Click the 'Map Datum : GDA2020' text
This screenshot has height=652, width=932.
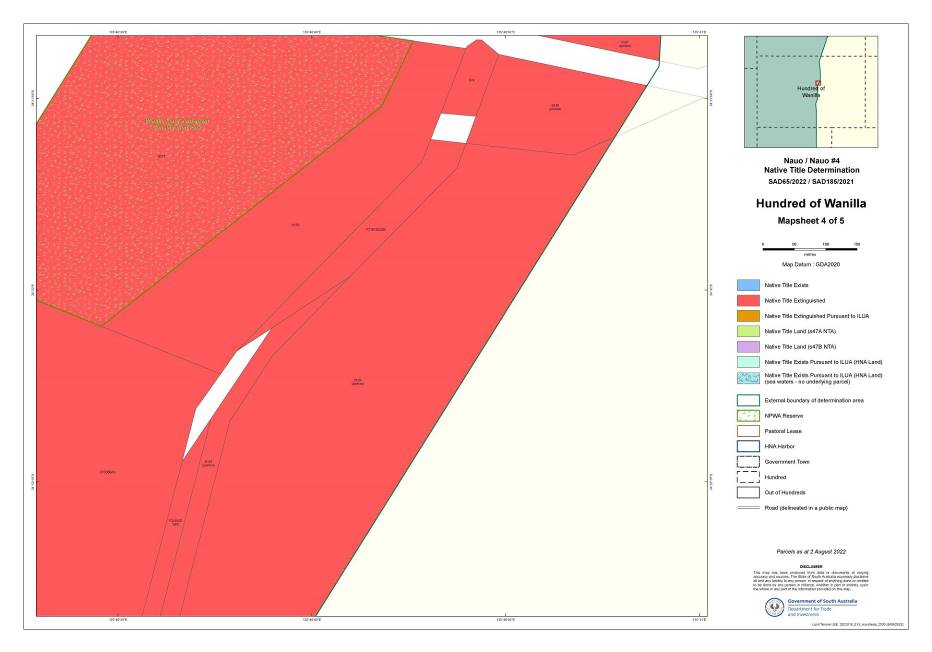[811, 264]
